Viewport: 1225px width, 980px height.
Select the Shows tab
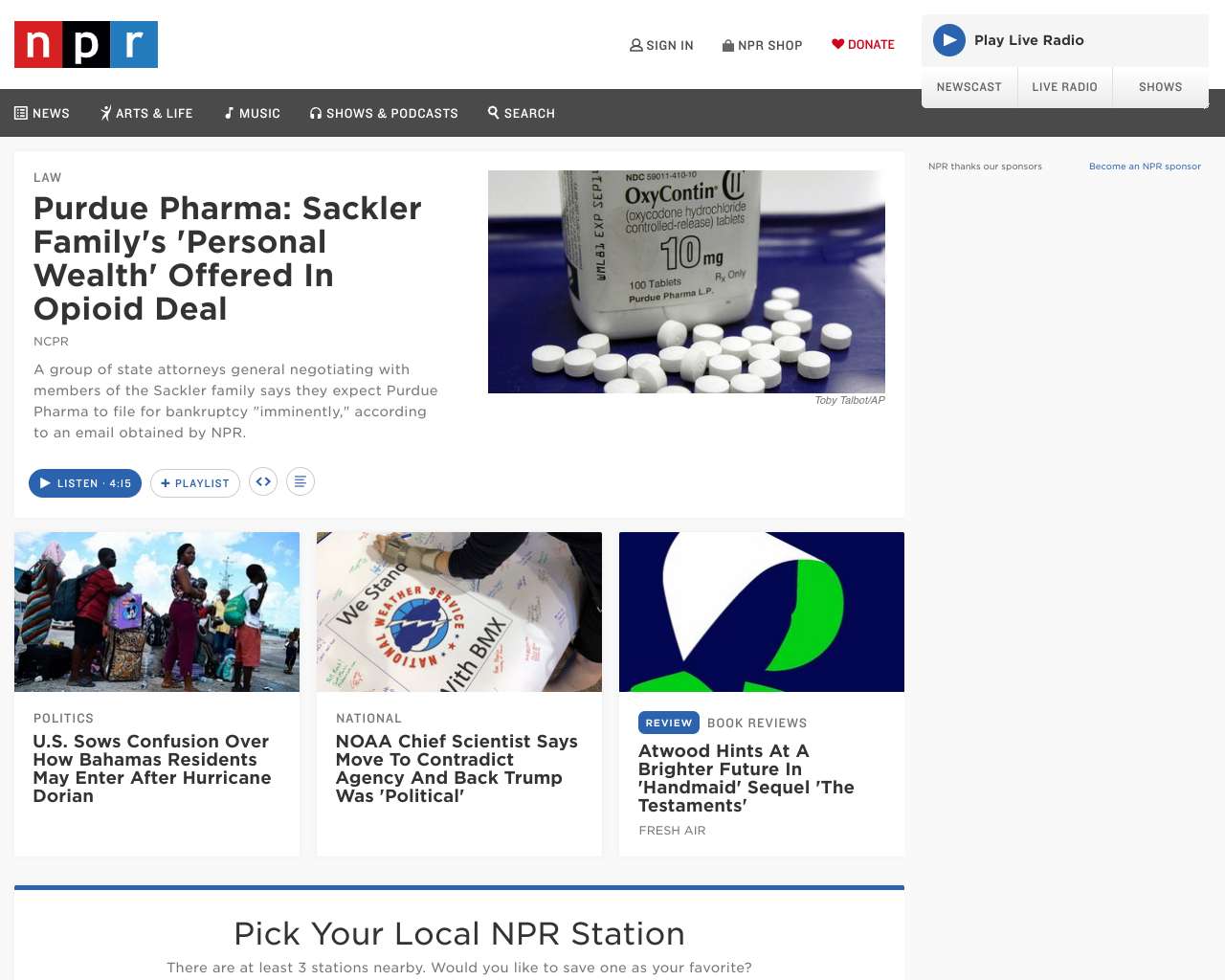tap(1161, 87)
